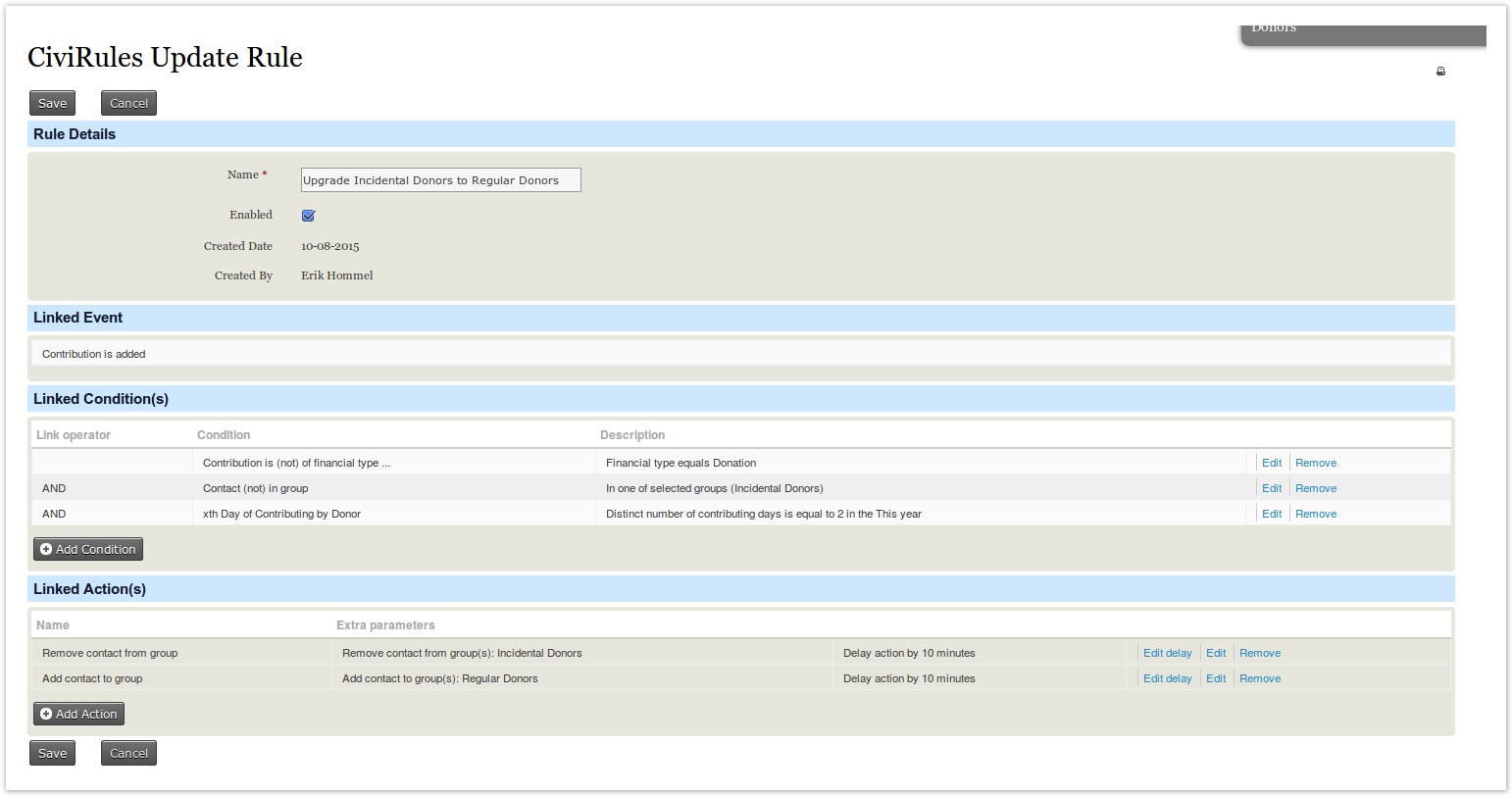Viewport: 1512px width, 796px height.
Task: Remove the financial type Donation condition
Action: 1315,463
